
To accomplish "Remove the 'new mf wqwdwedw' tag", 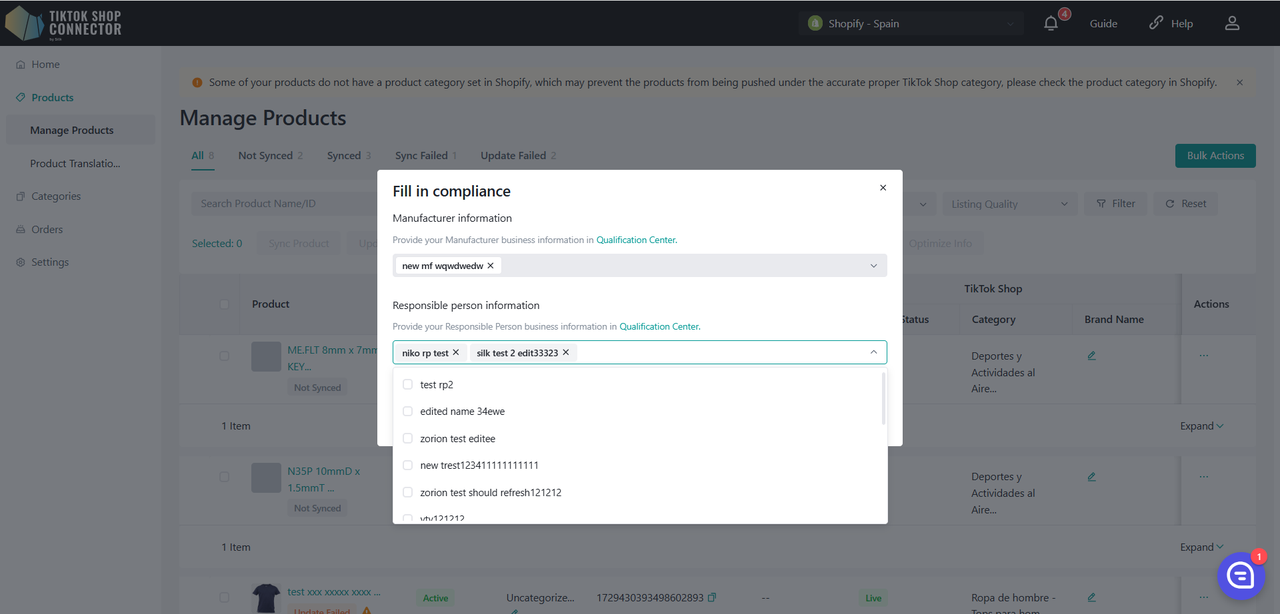I will (490, 266).
